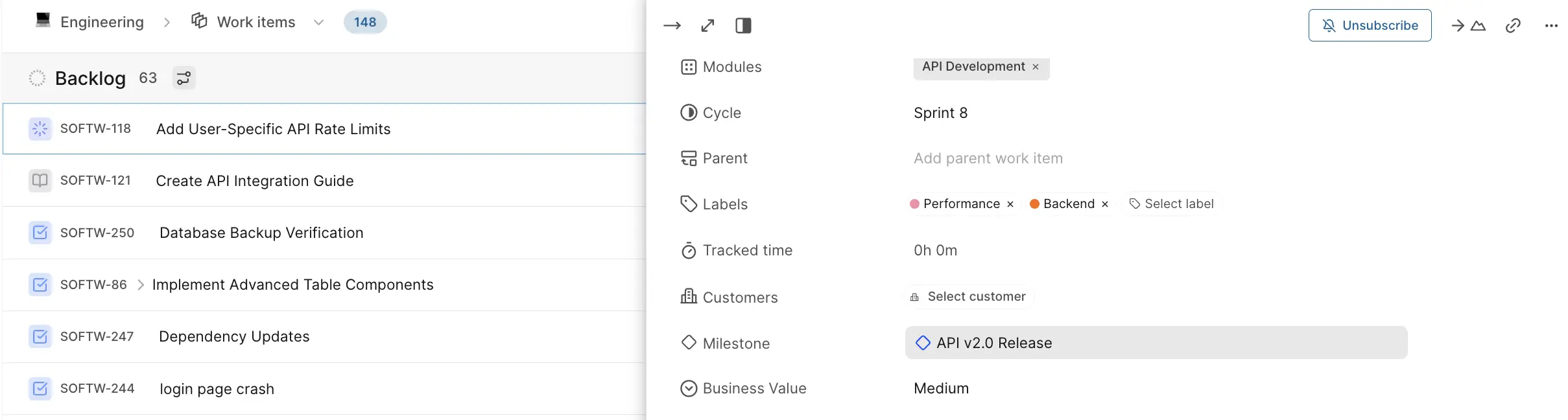
Task: Click the SOFTW-121 book type icon
Action: [x=40, y=181]
